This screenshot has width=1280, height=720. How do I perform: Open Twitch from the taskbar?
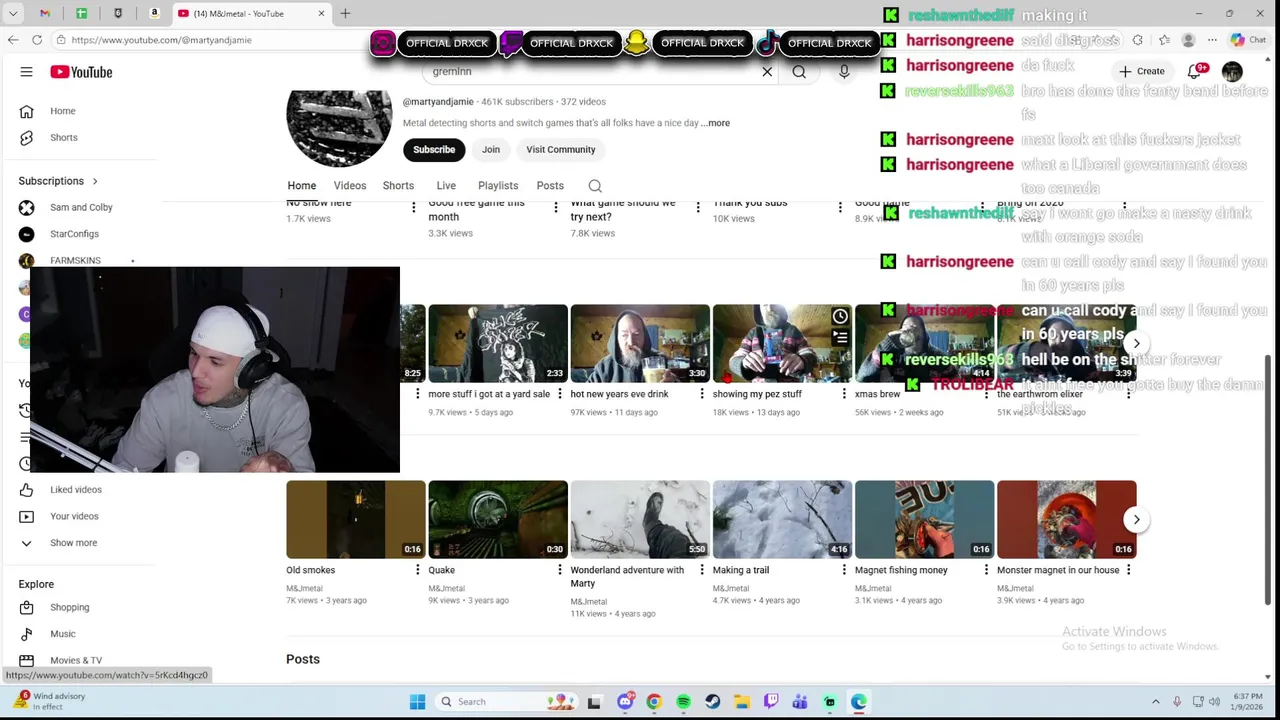[771, 702]
